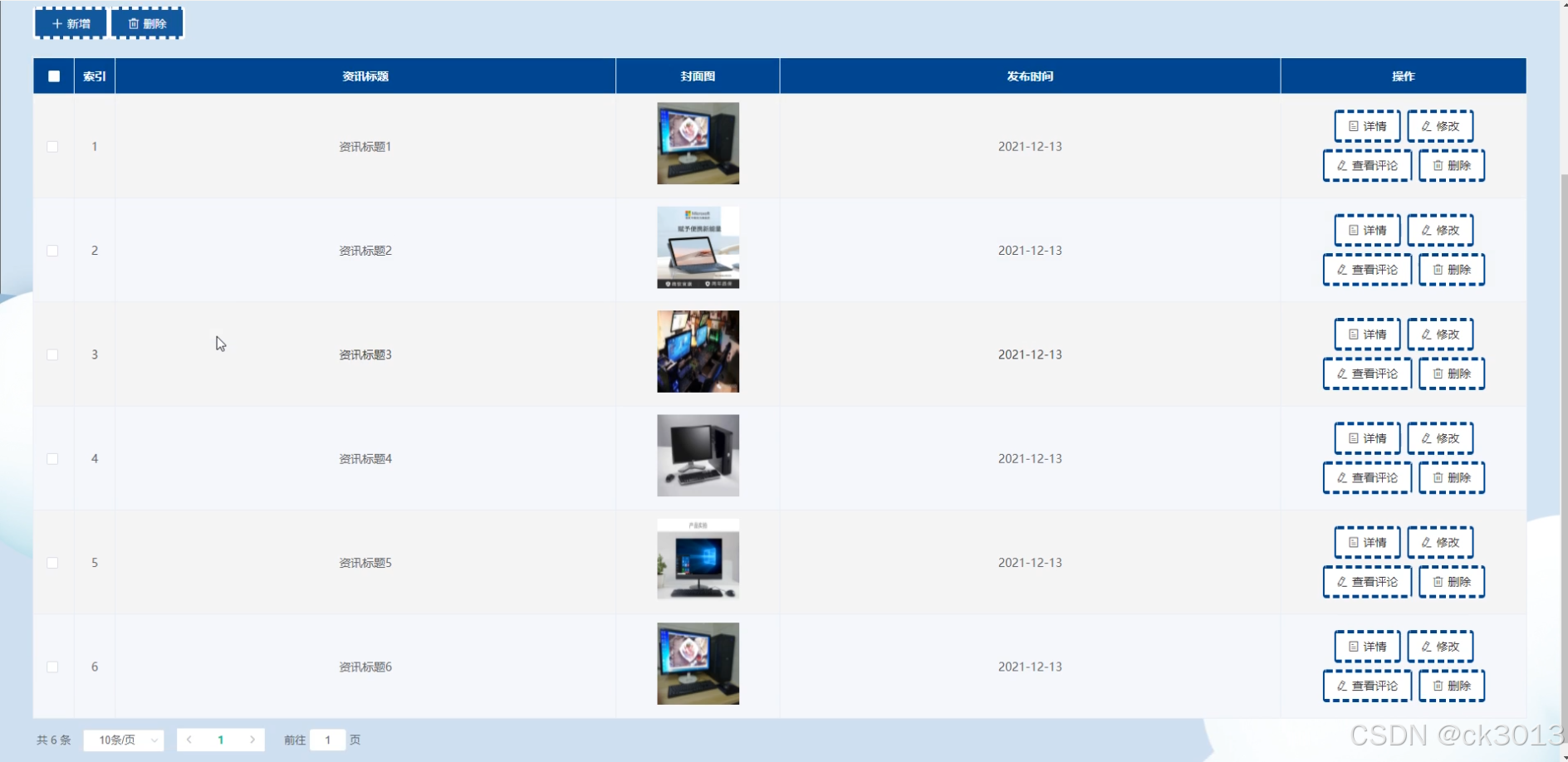This screenshot has height=762, width=1568.
Task: Check the checkbox for row 1
Action: pos(52,146)
